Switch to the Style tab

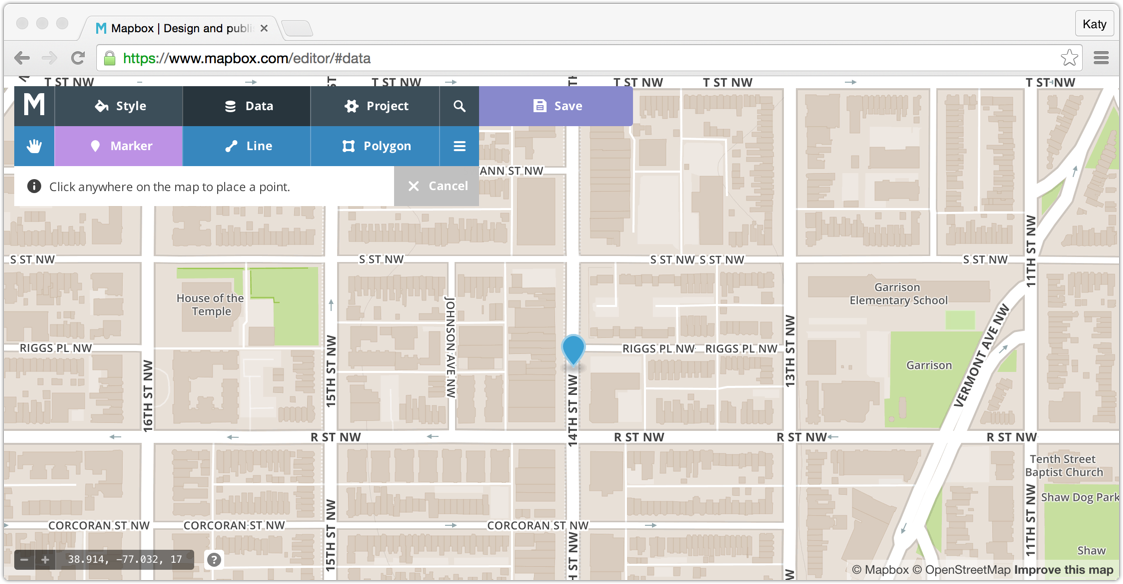[118, 105]
